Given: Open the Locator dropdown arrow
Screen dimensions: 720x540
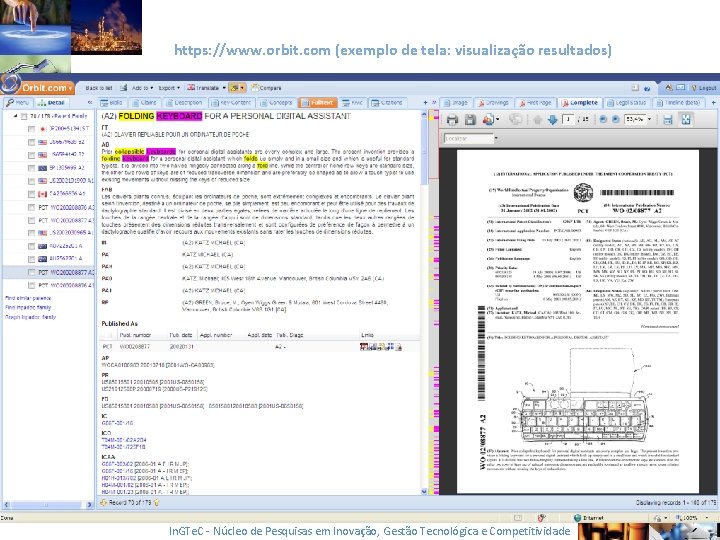Looking at the screenshot, I should 496,138.
